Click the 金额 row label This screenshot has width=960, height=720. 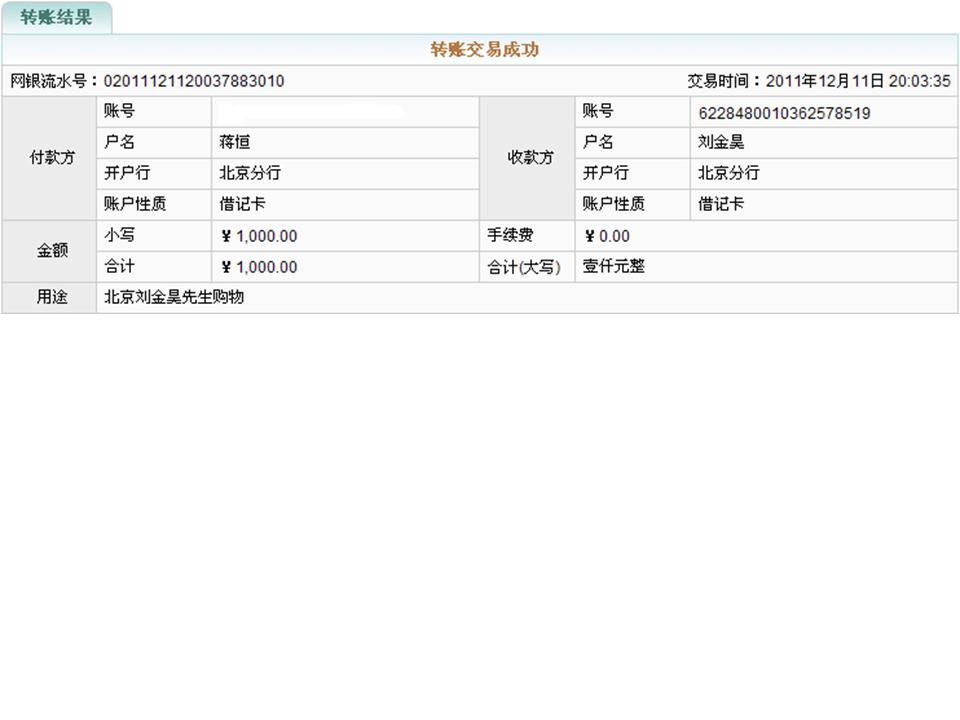click(x=50, y=251)
